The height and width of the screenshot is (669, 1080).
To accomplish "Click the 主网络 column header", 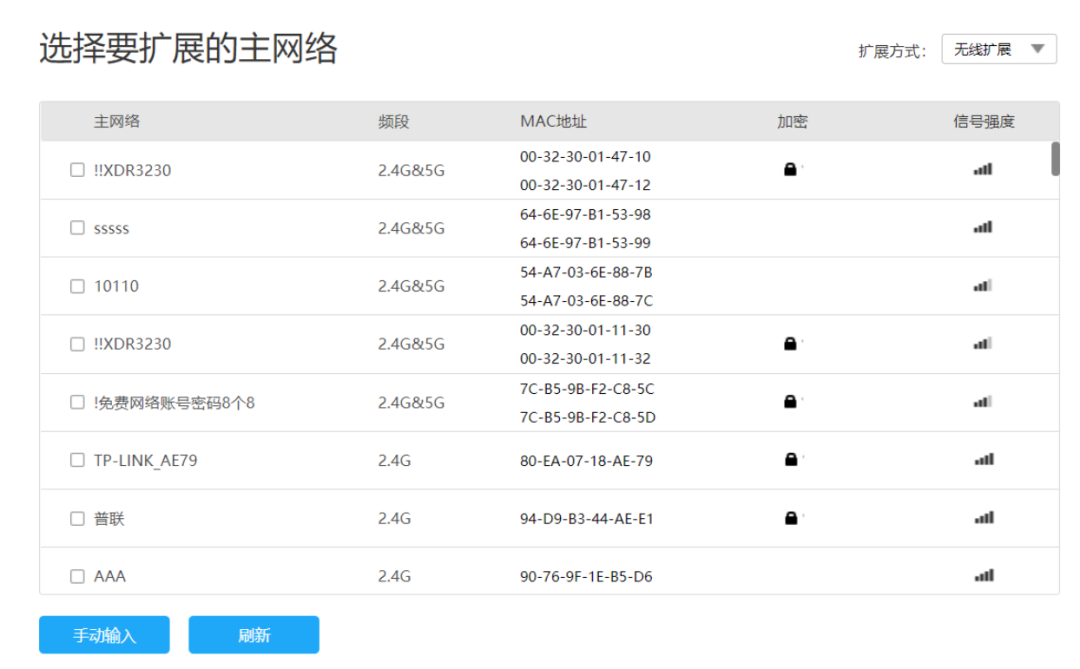I will [116, 122].
